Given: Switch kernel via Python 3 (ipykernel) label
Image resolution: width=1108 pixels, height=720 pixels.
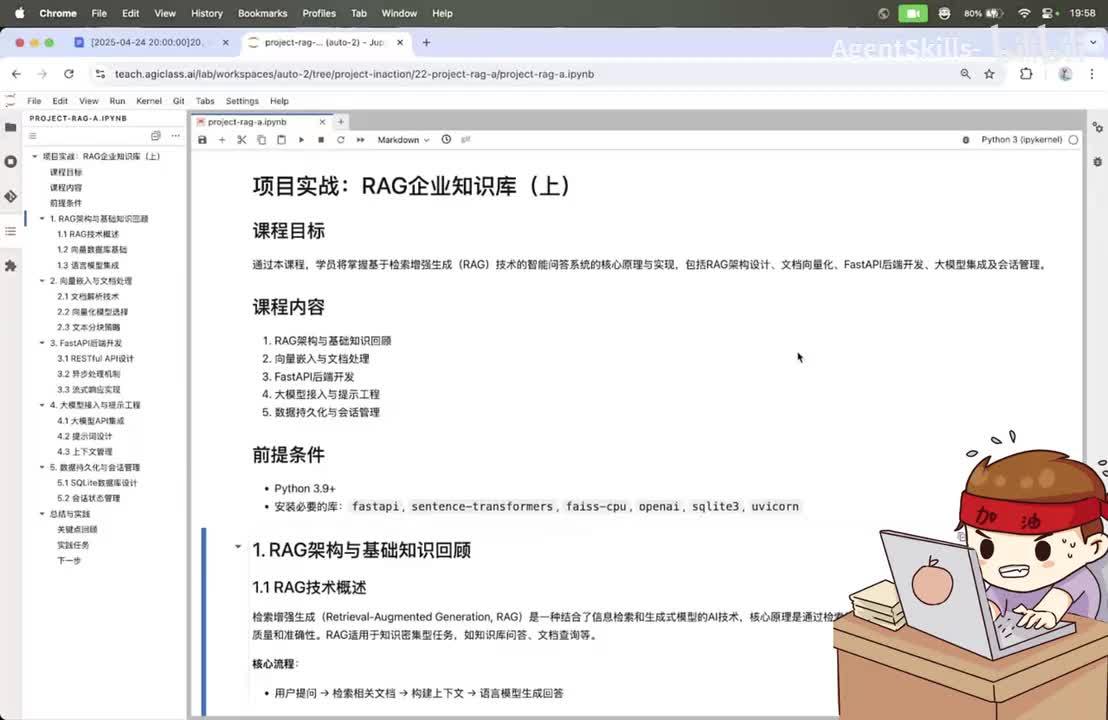Looking at the screenshot, I should pos(1021,140).
